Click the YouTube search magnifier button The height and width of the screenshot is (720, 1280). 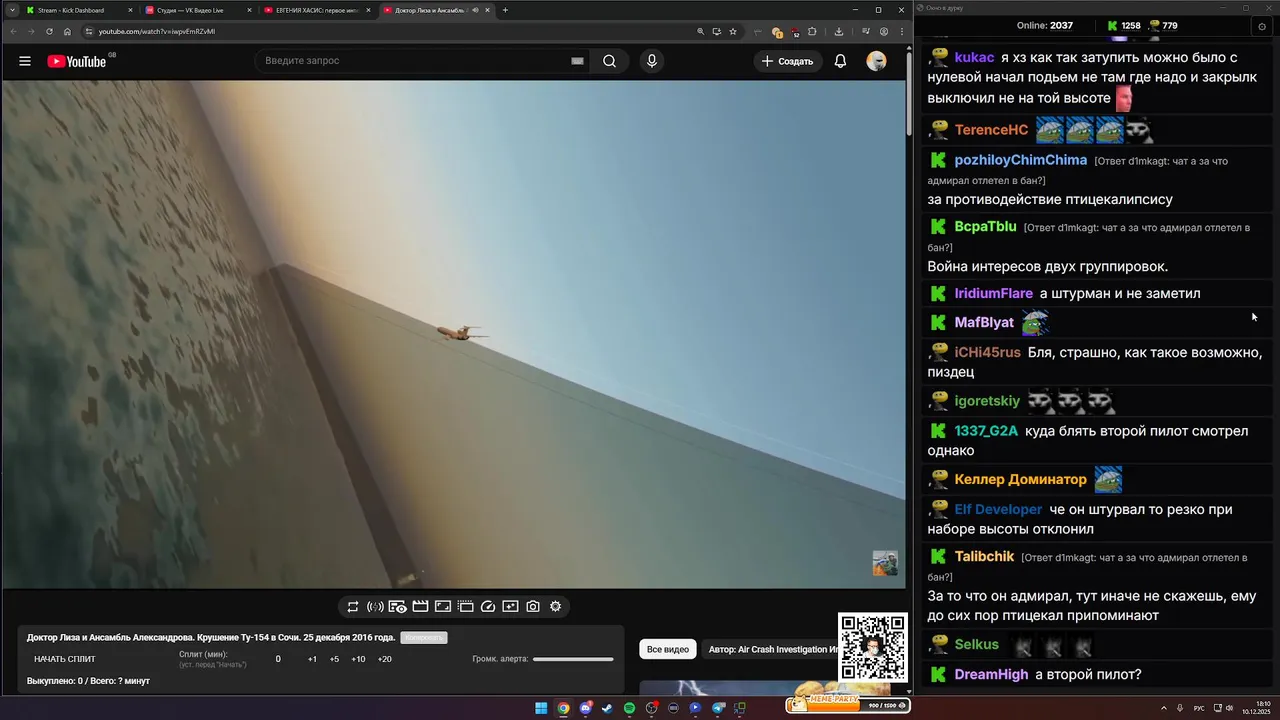609,61
